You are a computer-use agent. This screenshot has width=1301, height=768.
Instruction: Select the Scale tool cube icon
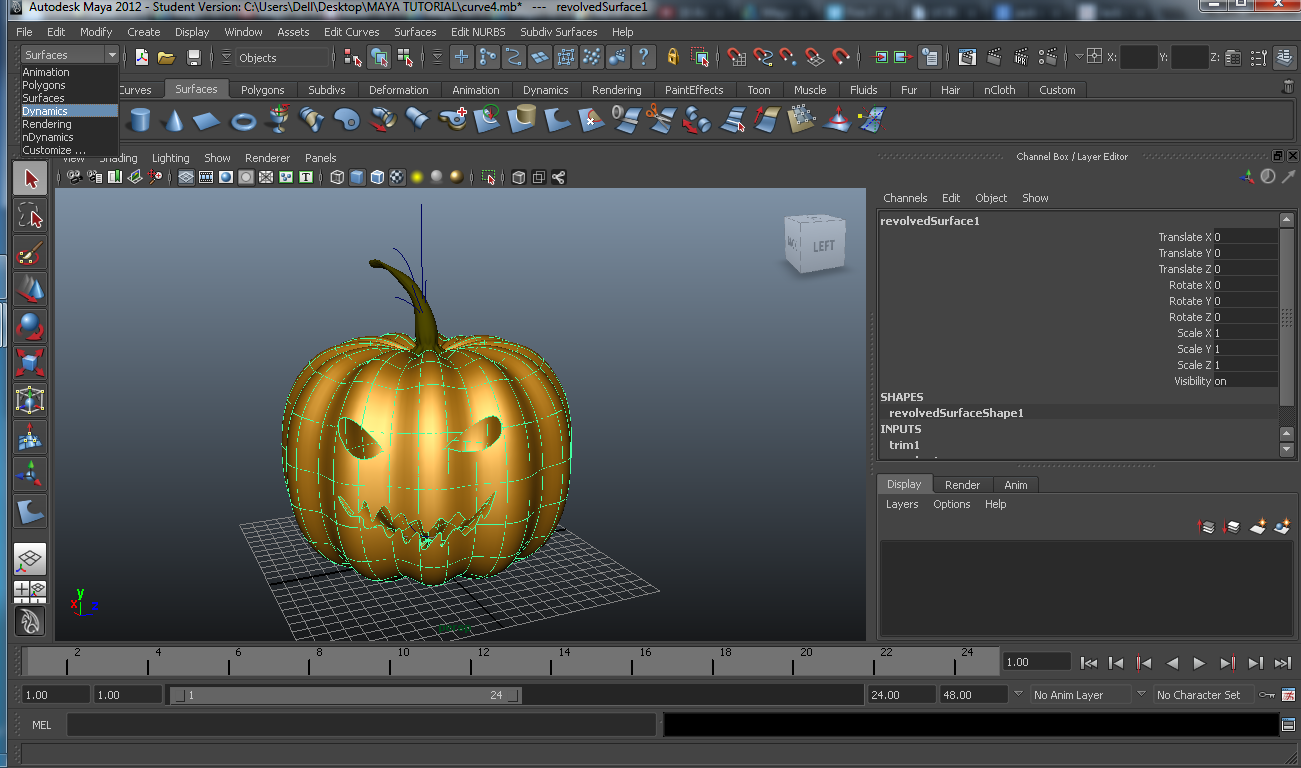click(31, 364)
